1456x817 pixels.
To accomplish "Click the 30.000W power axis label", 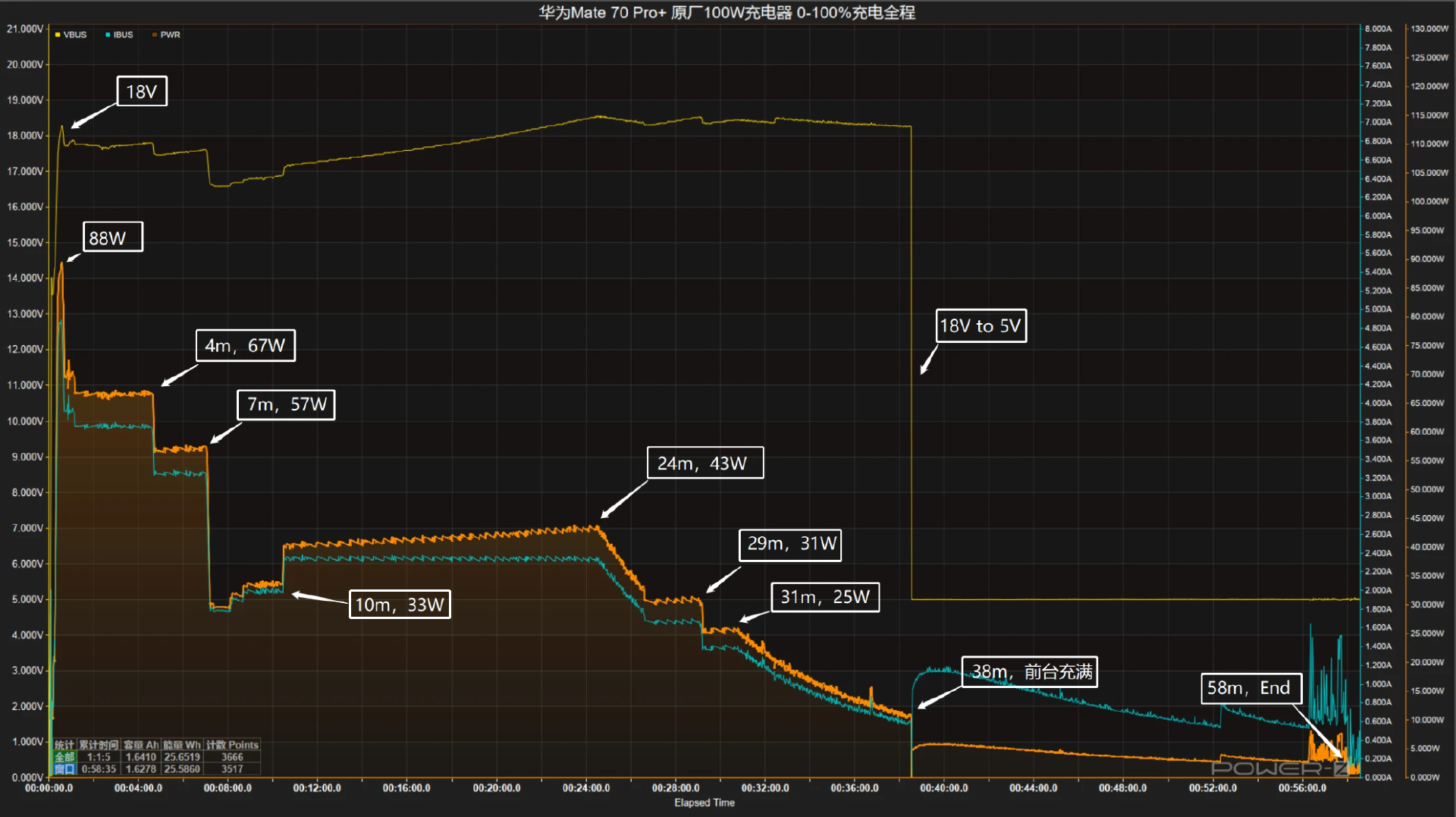I will click(x=1428, y=605).
